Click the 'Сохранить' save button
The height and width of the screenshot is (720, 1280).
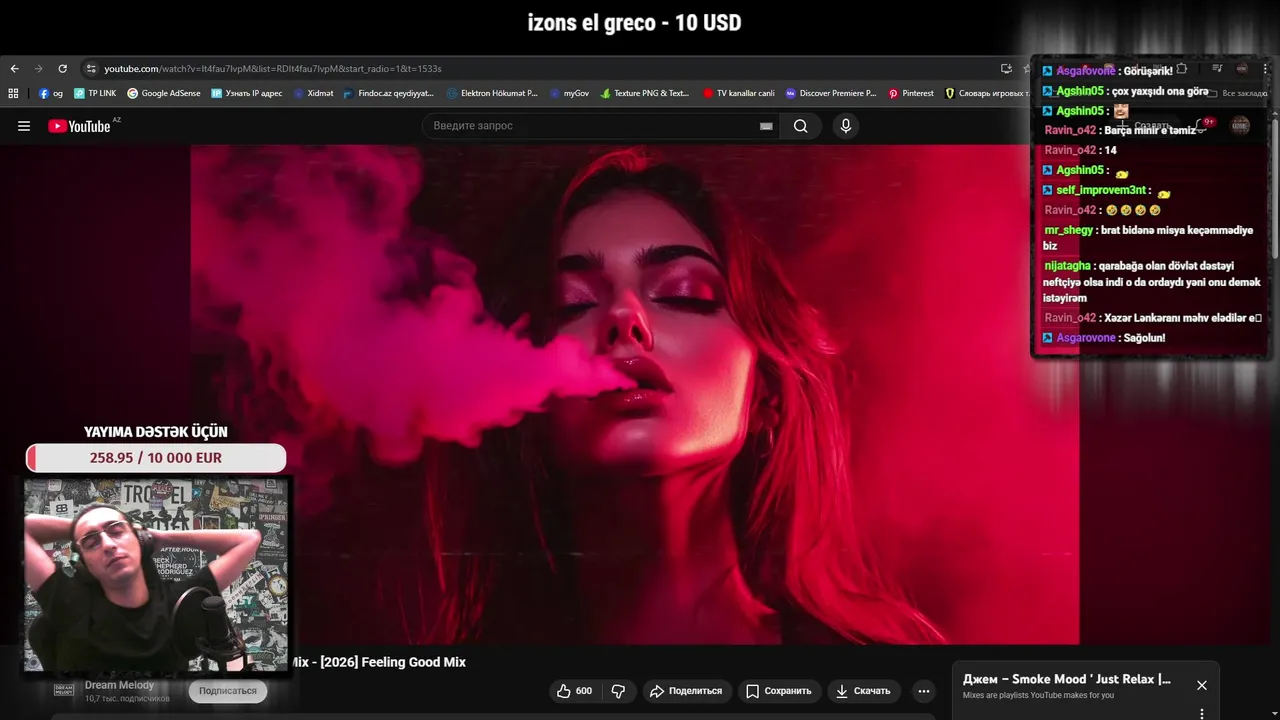point(778,691)
